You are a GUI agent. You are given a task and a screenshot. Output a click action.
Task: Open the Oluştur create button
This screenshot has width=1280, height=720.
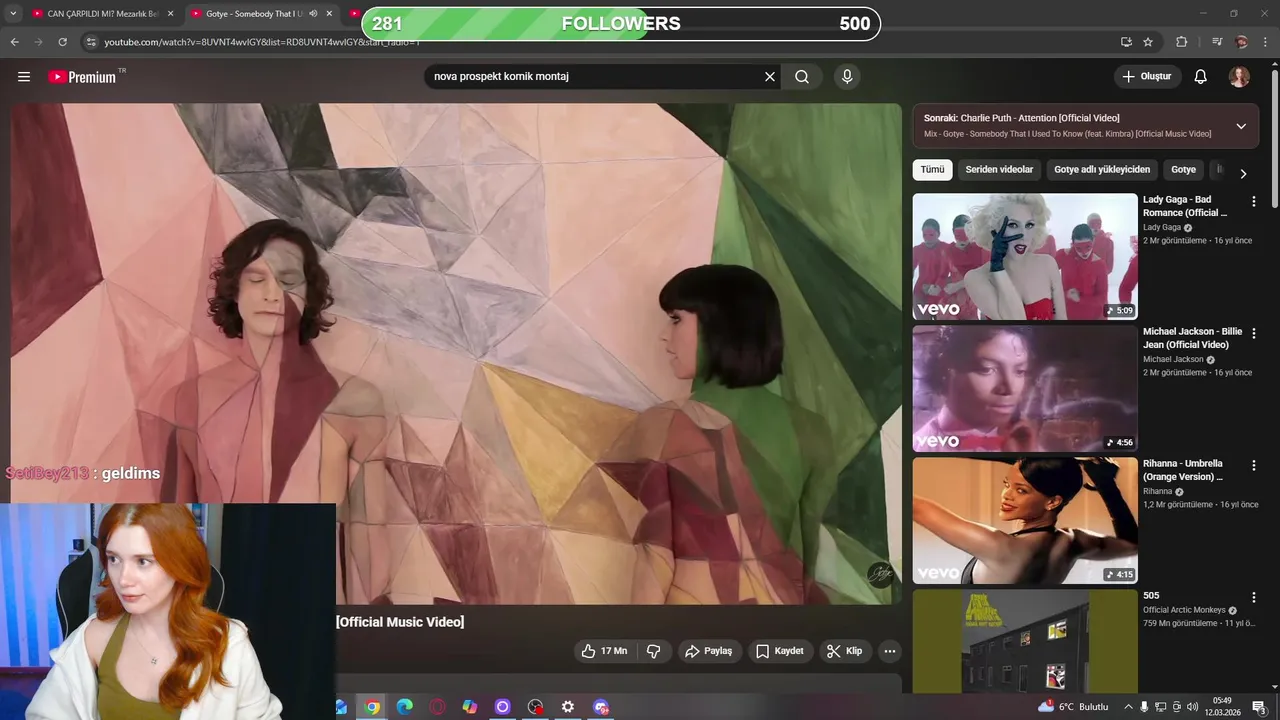click(1147, 77)
